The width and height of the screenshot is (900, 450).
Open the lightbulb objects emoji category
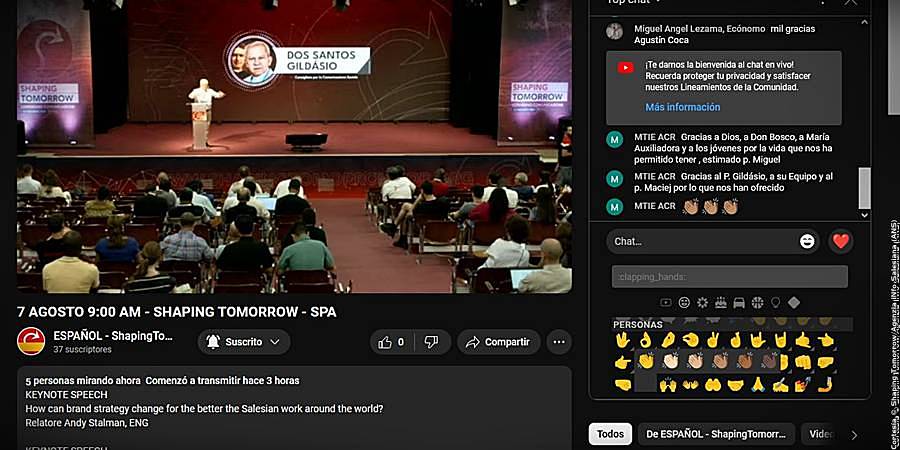(775, 302)
